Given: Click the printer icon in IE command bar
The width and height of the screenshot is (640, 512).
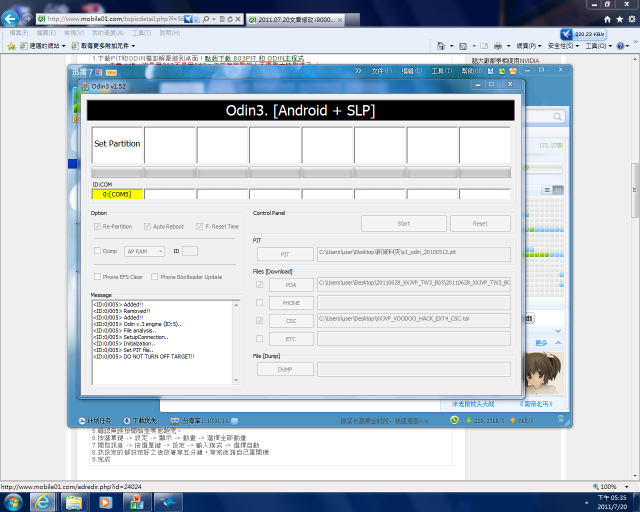Looking at the screenshot, I should tap(498, 46).
